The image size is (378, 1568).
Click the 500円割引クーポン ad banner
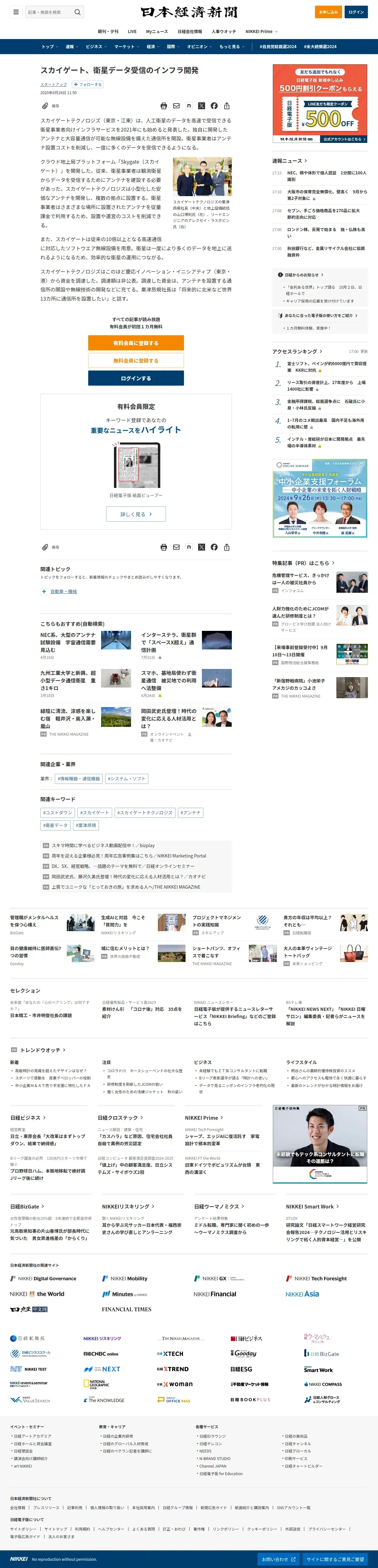pos(319,104)
